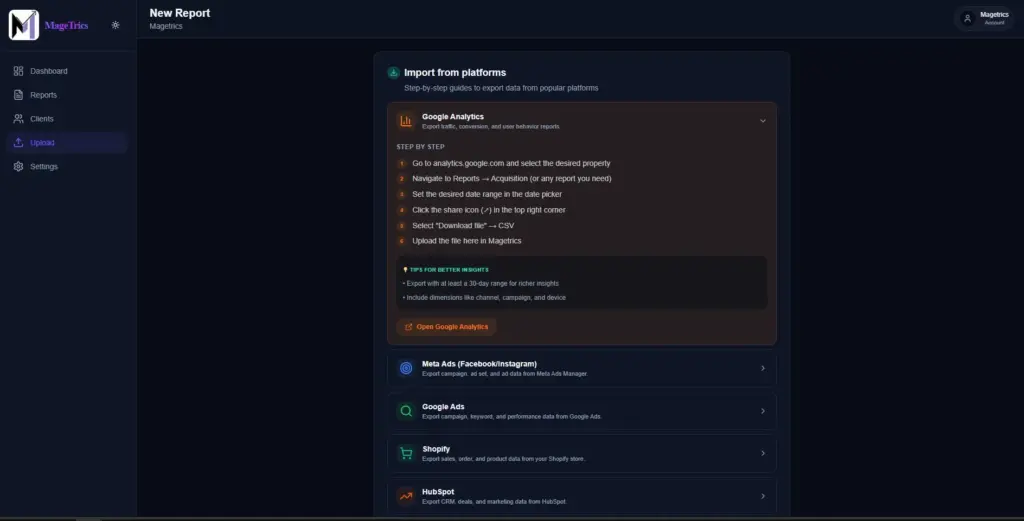Click the Google Analytics bar chart icon
1024x521 pixels.
point(406,121)
